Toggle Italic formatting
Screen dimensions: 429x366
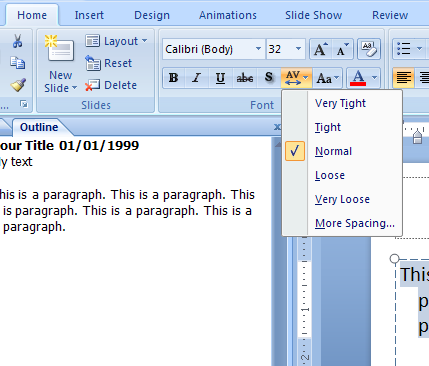197,78
